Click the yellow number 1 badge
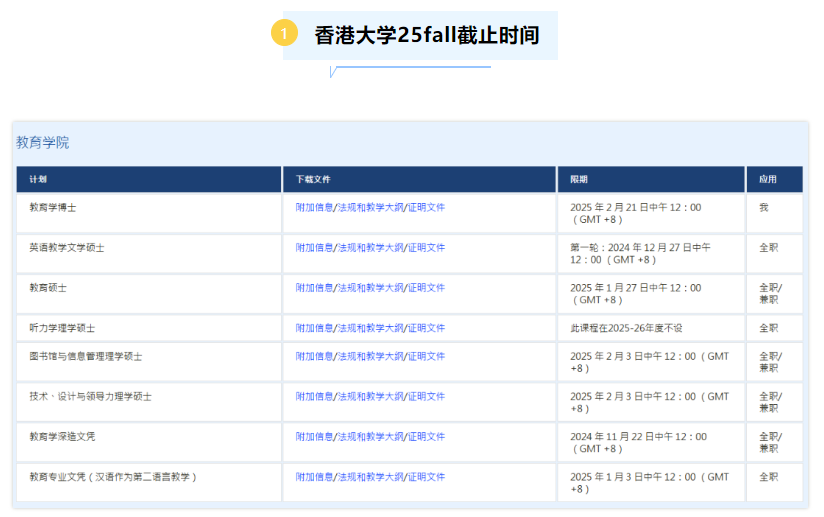This screenshot has height=517, width=824. (x=285, y=34)
